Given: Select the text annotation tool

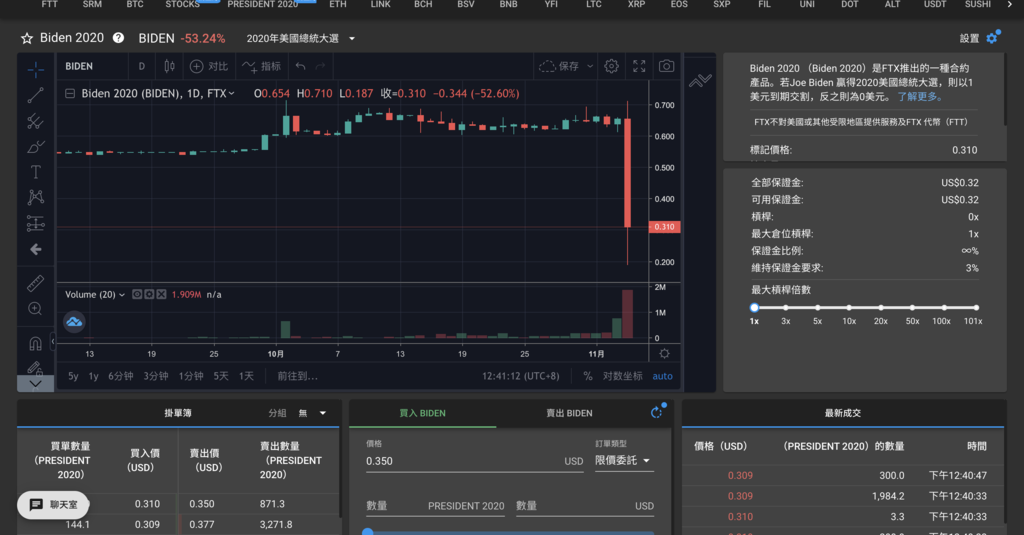Looking at the screenshot, I should [x=35, y=172].
